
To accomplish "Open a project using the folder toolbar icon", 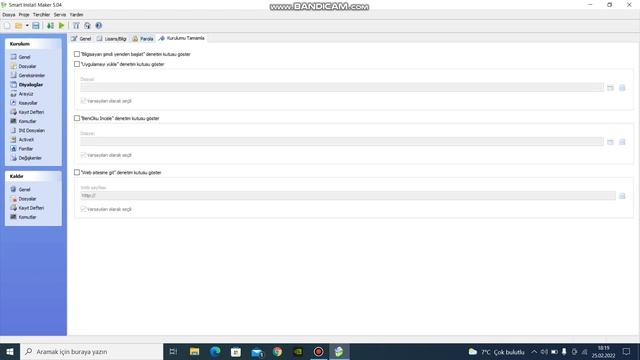I will point(18,26).
